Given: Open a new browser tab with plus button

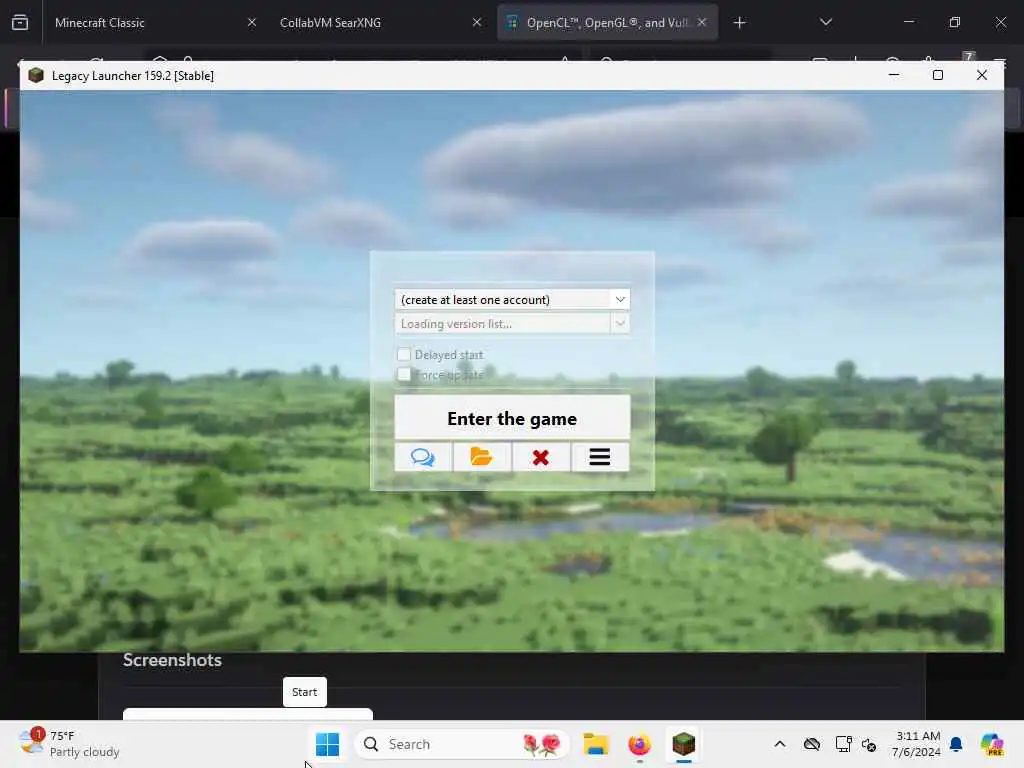Looking at the screenshot, I should pyautogui.click(x=739, y=23).
